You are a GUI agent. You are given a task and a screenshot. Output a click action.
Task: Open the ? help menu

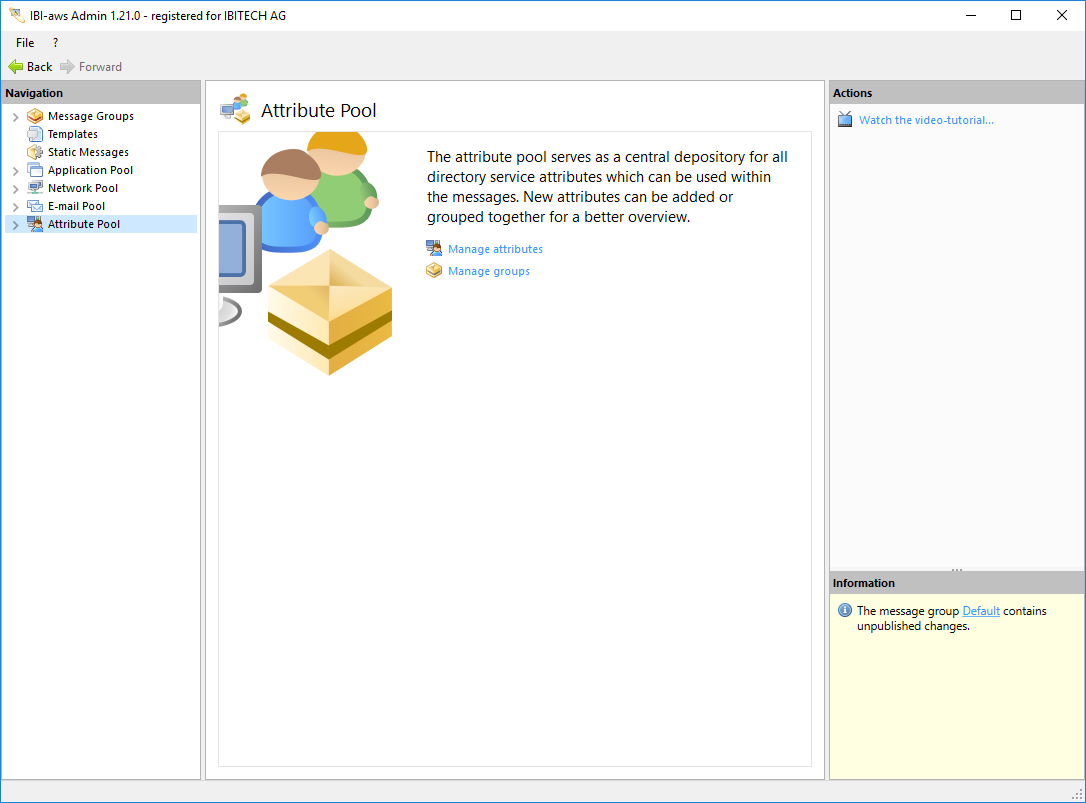[55, 43]
